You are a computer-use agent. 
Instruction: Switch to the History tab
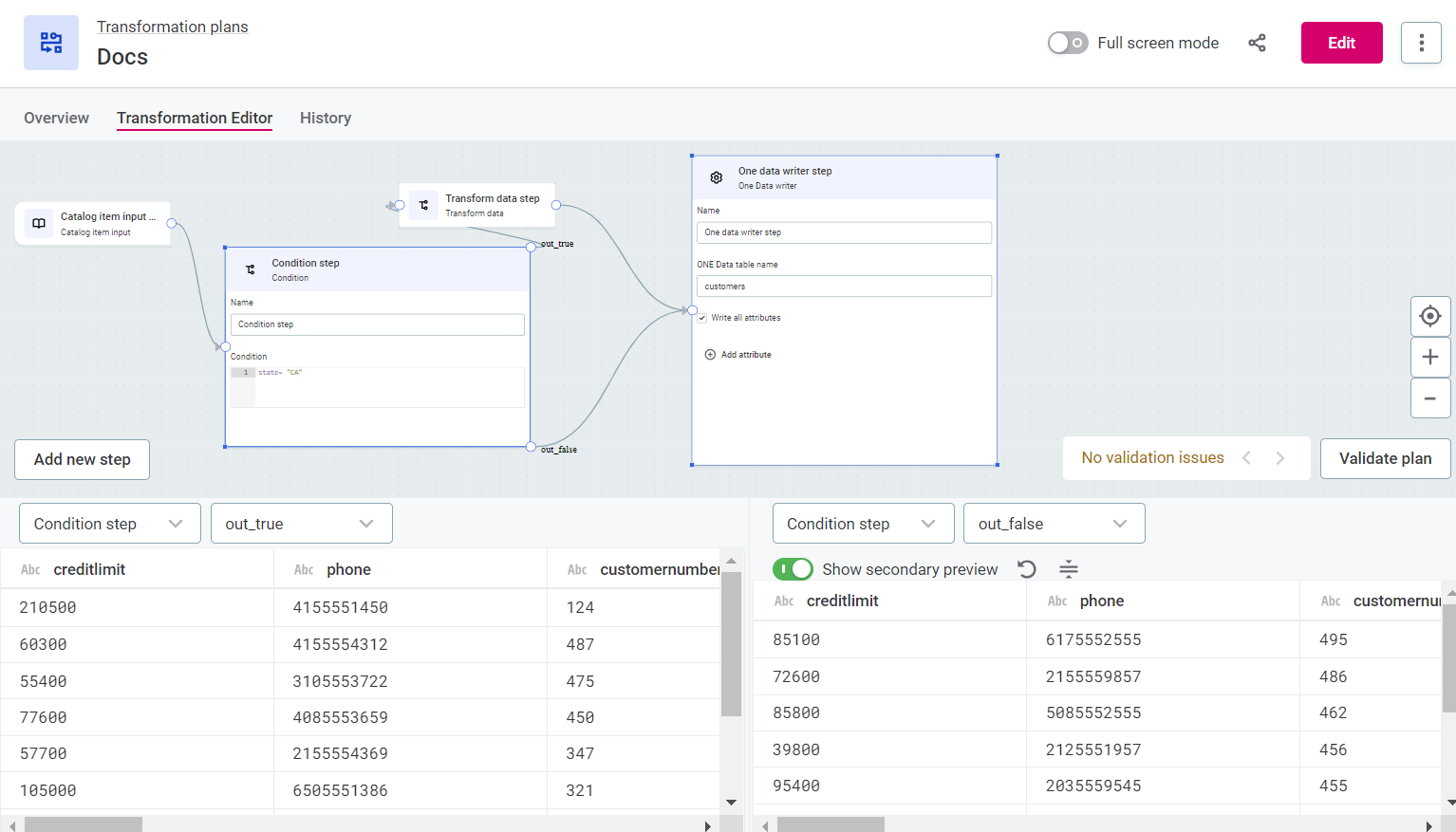pyautogui.click(x=325, y=118)
